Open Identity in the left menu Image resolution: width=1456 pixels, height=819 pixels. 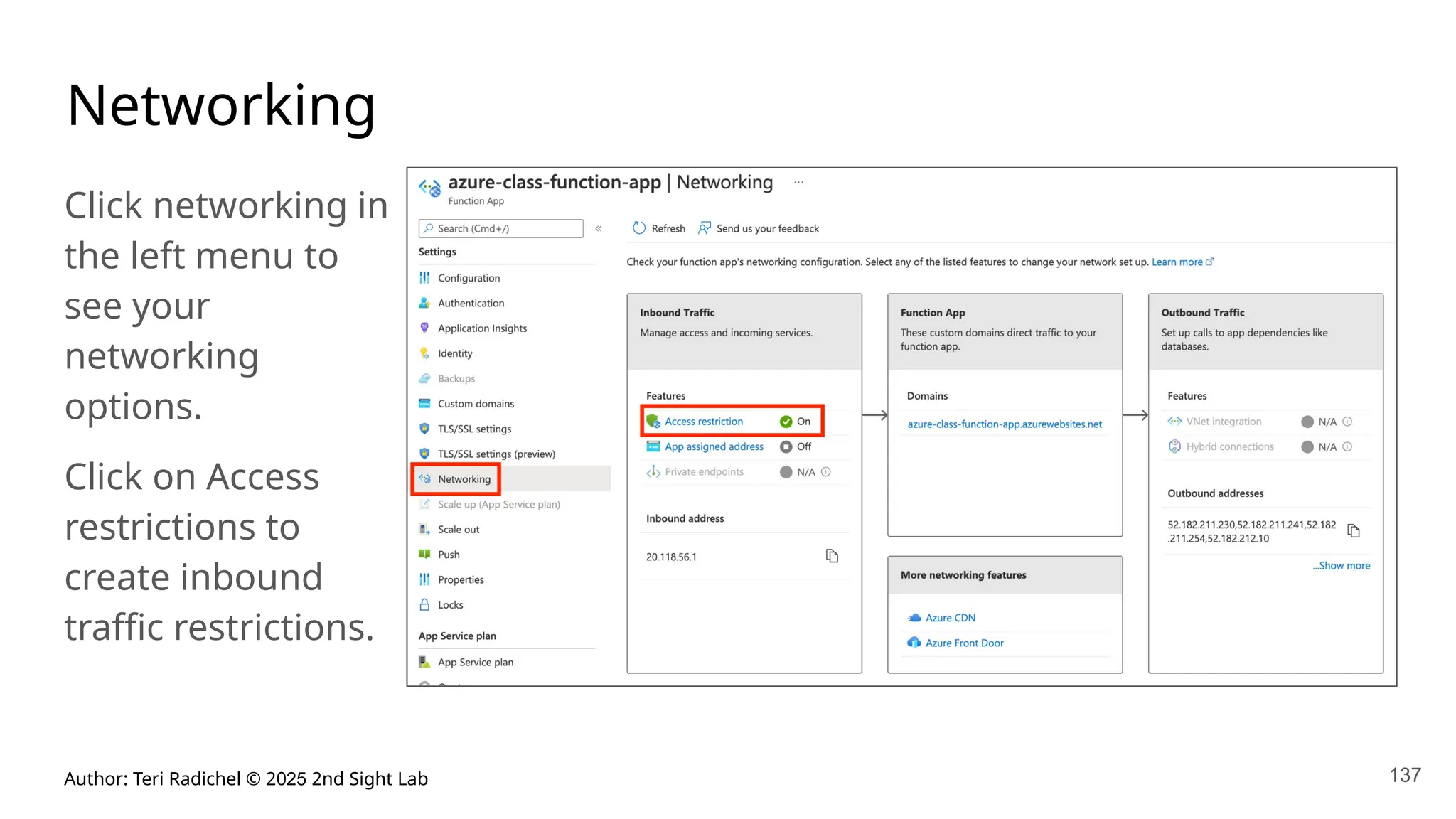[x=455, y=353]
